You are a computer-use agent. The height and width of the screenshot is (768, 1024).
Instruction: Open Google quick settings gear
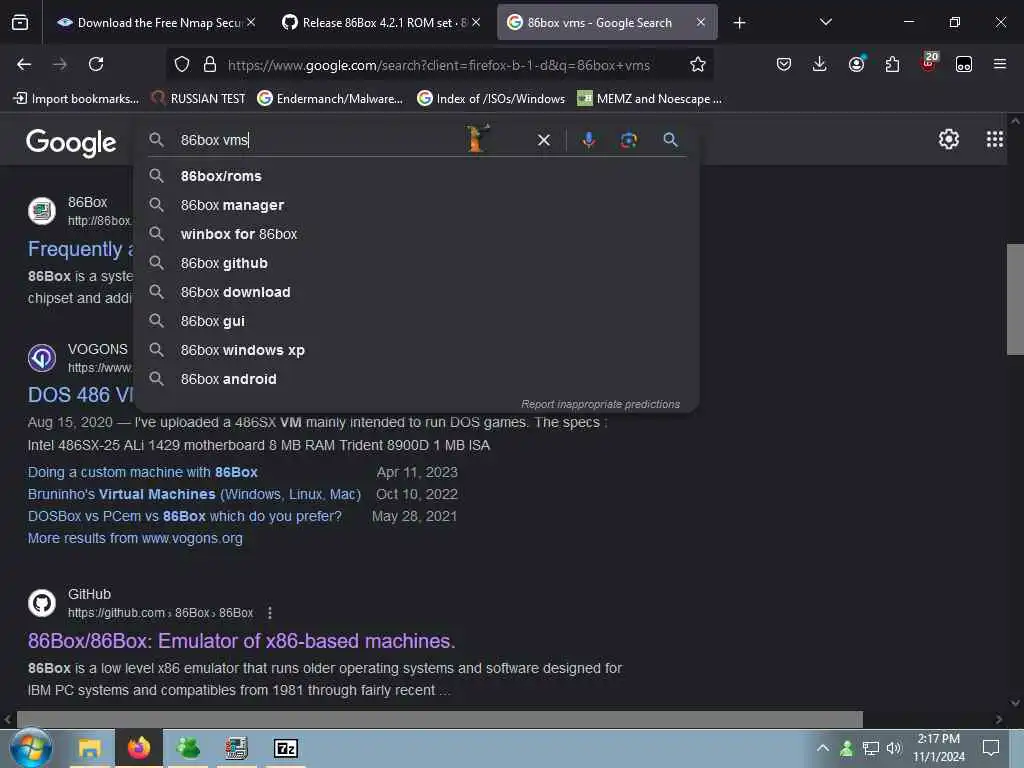(x=948, y=139)
